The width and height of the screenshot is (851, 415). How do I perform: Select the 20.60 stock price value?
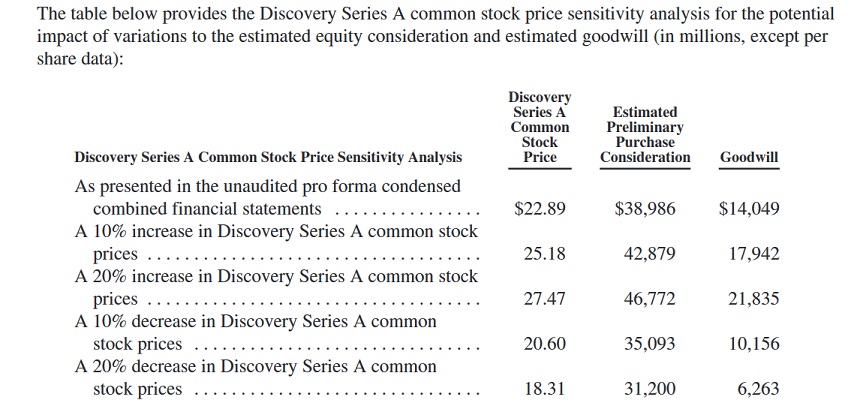pyautogui.click(x=545, y=344)
